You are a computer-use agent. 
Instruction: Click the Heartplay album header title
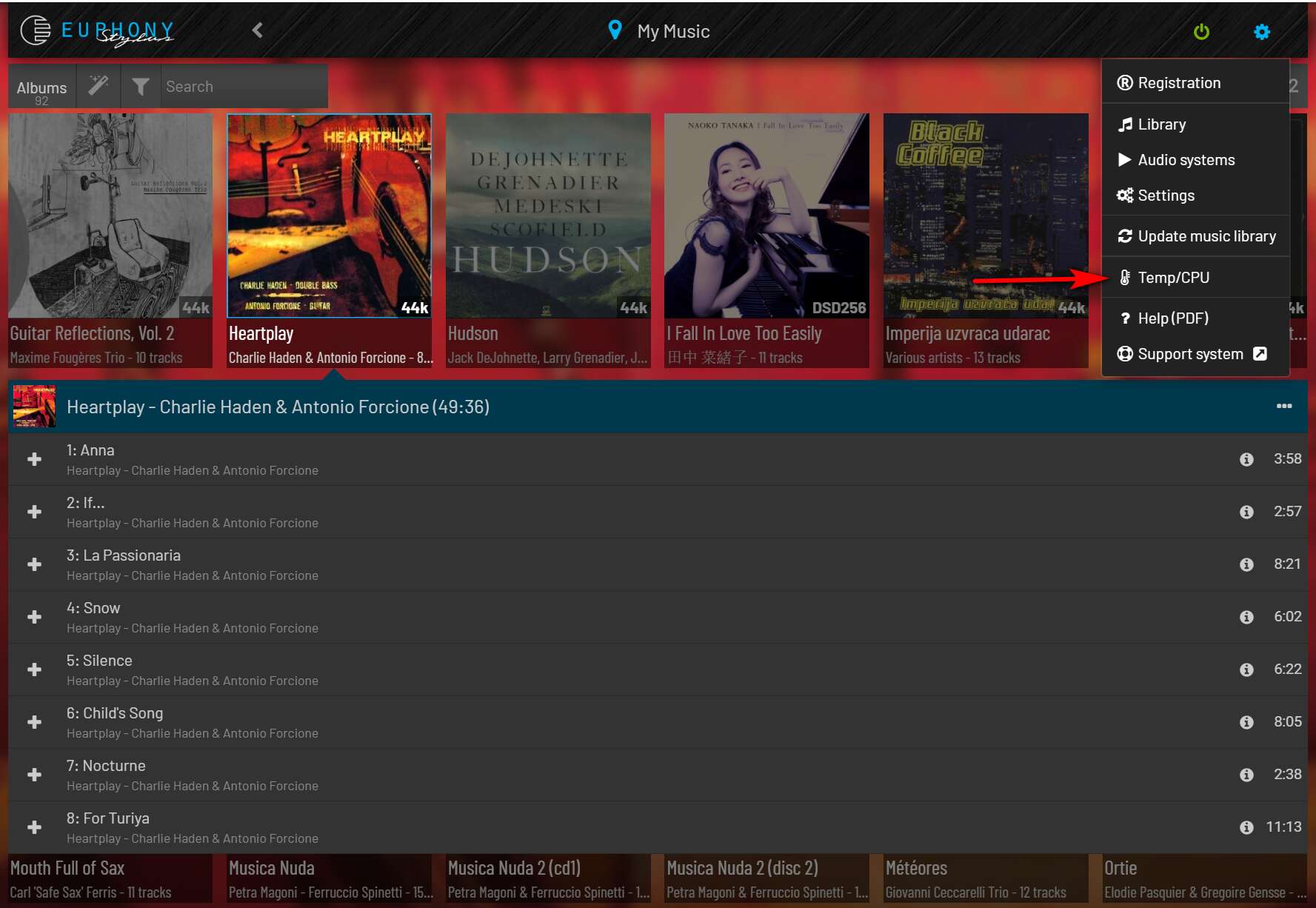278,407
